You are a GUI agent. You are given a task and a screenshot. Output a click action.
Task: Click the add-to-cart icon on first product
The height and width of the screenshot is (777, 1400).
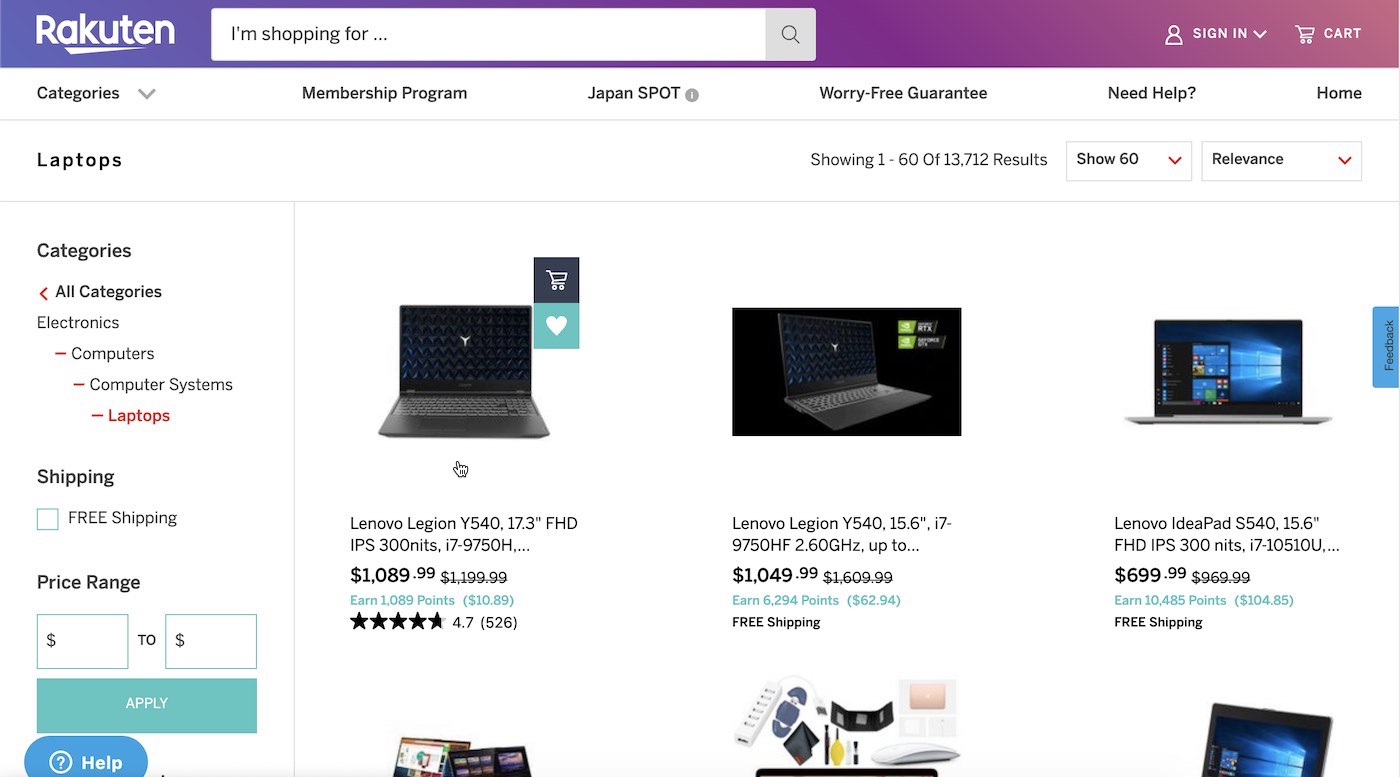click(556, 279)
